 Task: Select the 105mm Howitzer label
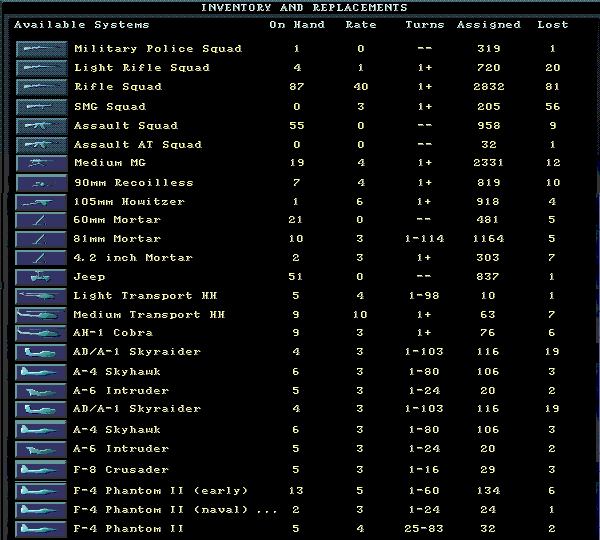129,202
